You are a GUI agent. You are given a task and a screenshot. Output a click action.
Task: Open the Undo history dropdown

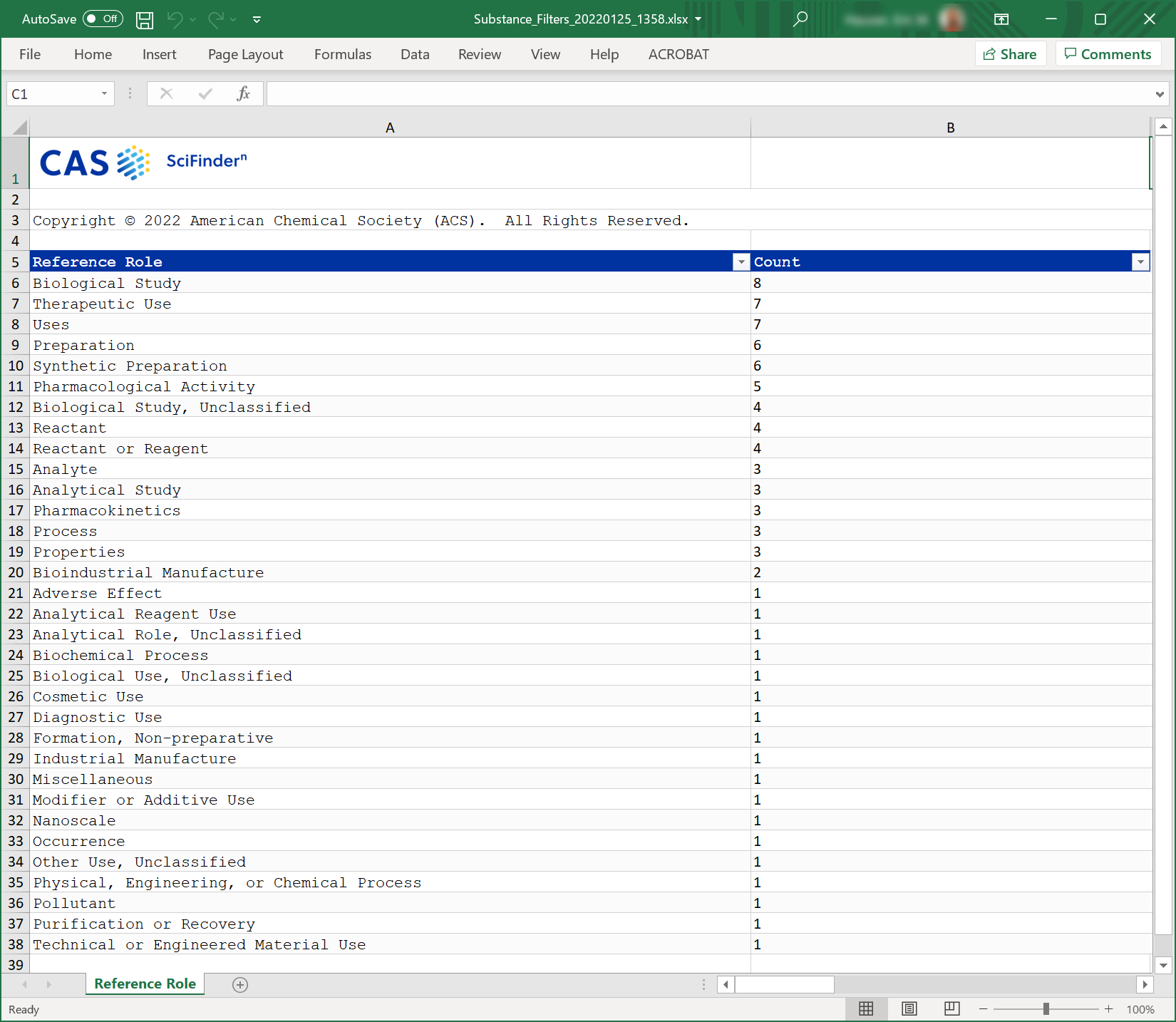pyautogui.click(x=192, y=20)
